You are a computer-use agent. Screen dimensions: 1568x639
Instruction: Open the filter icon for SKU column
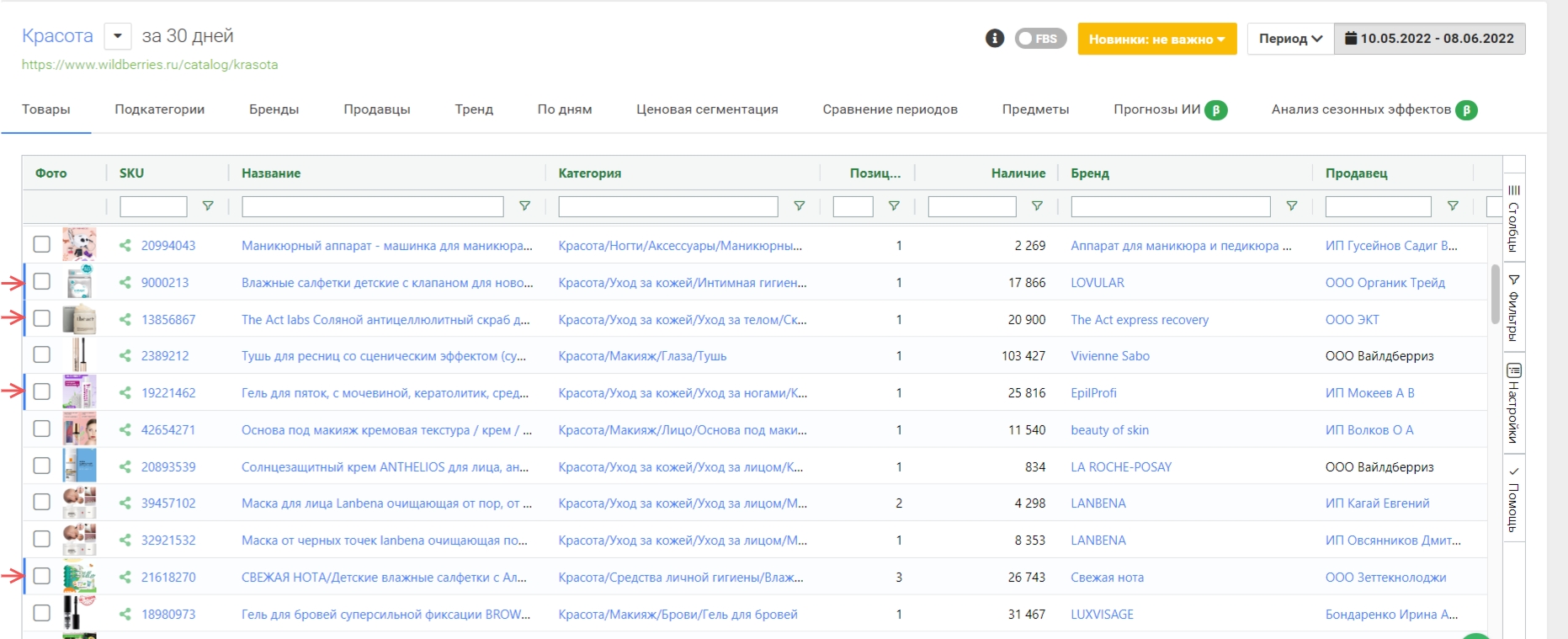coord(208,206)
